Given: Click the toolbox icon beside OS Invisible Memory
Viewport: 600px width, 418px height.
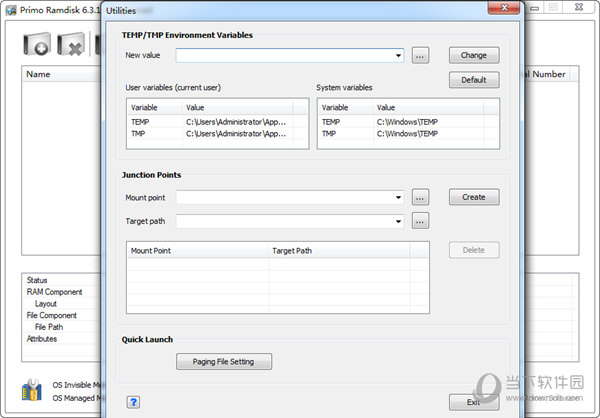Looking at the screenshot, I should (32, 390).
